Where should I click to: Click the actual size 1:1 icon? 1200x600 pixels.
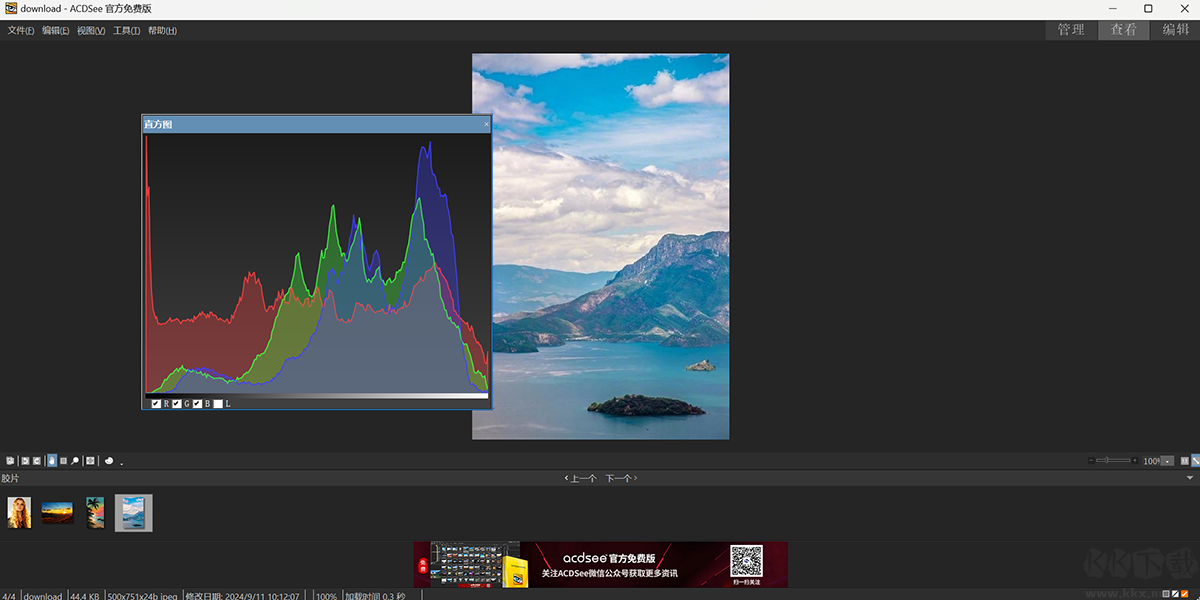(x=1185, y=461)
